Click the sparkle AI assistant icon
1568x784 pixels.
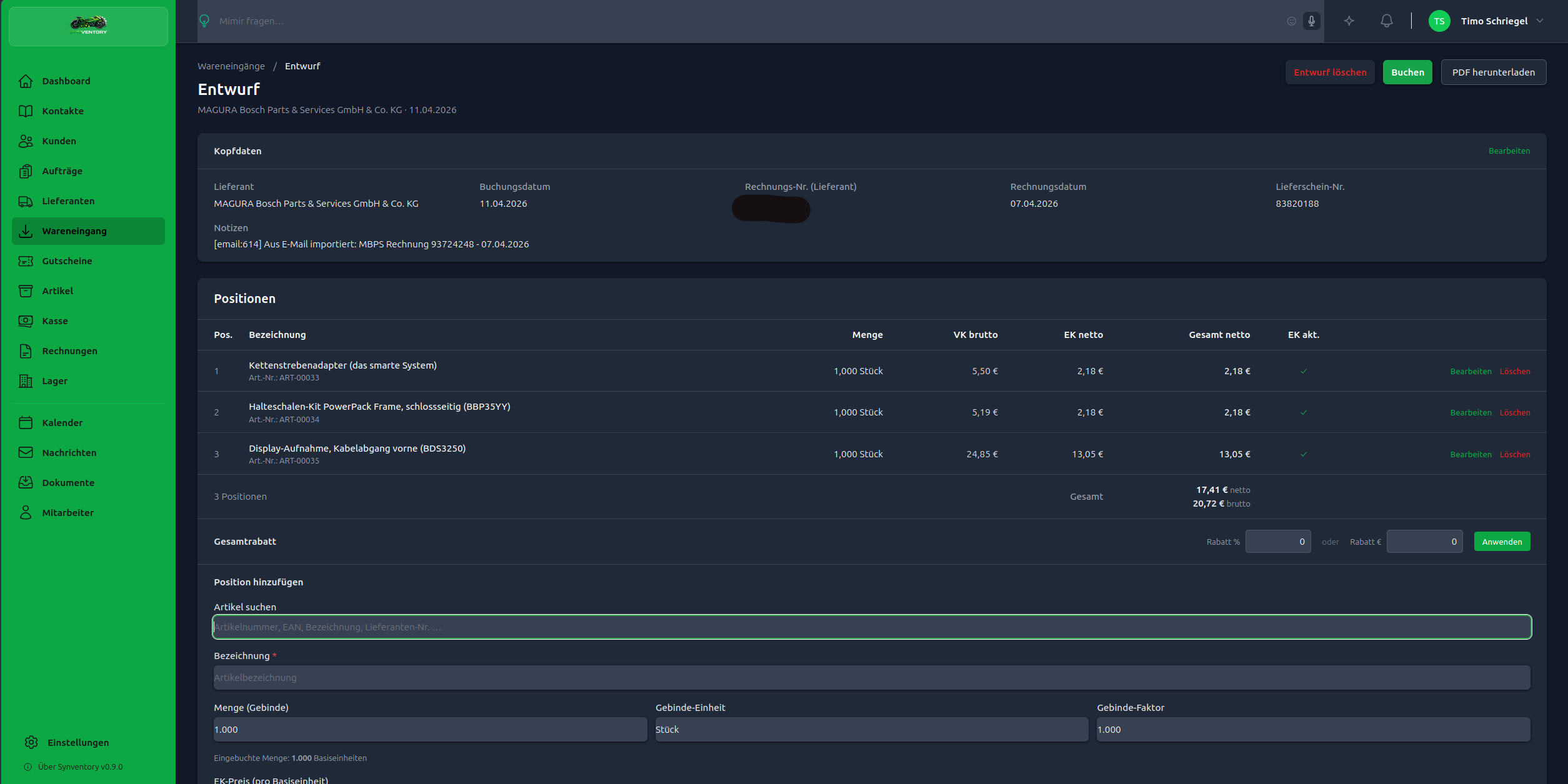click(1349, 21)
